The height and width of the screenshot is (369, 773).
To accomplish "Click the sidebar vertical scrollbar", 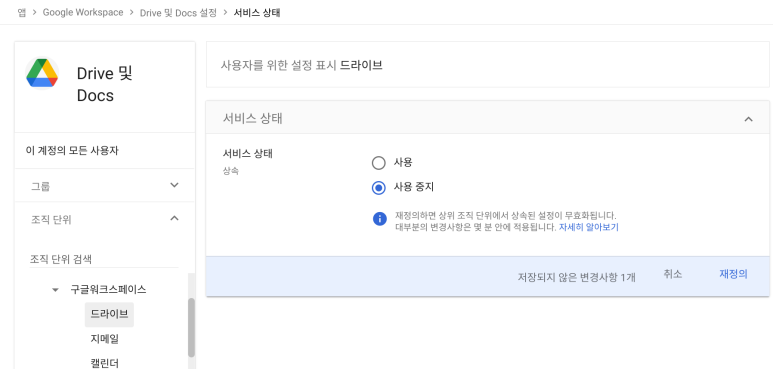I will tap(191, 328).
